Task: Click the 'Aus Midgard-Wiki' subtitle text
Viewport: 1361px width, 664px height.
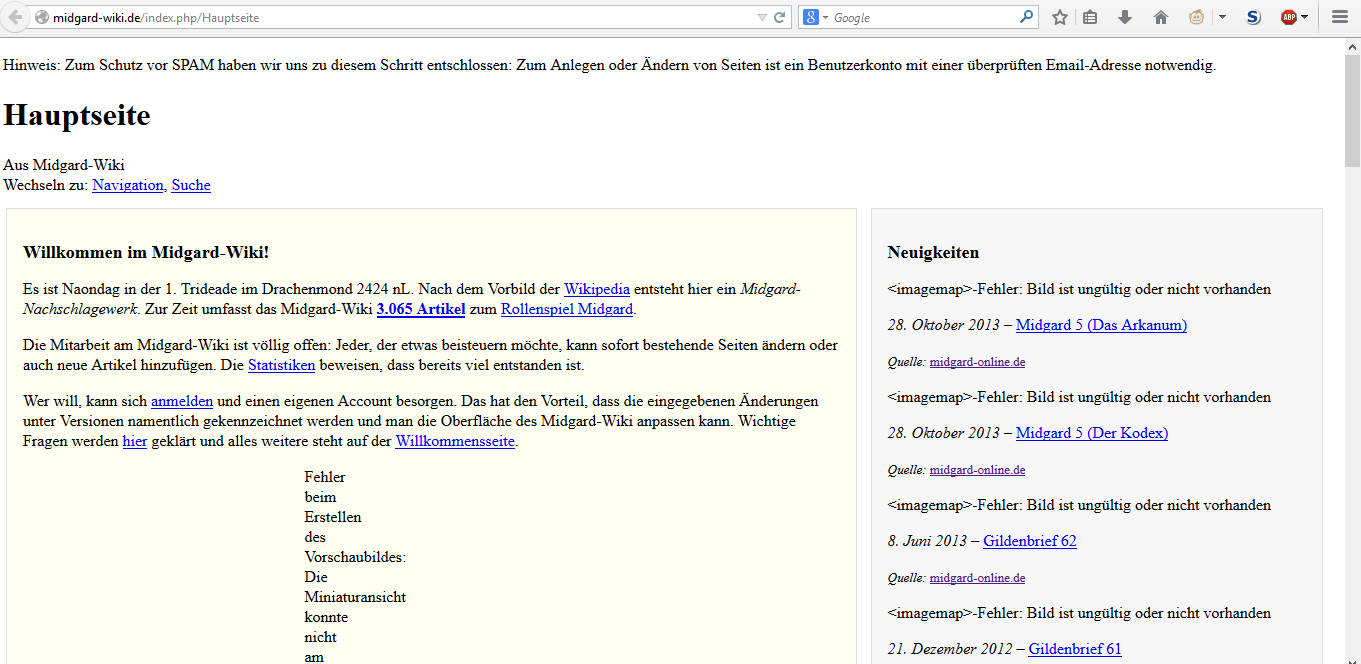Action: [64, 165]
